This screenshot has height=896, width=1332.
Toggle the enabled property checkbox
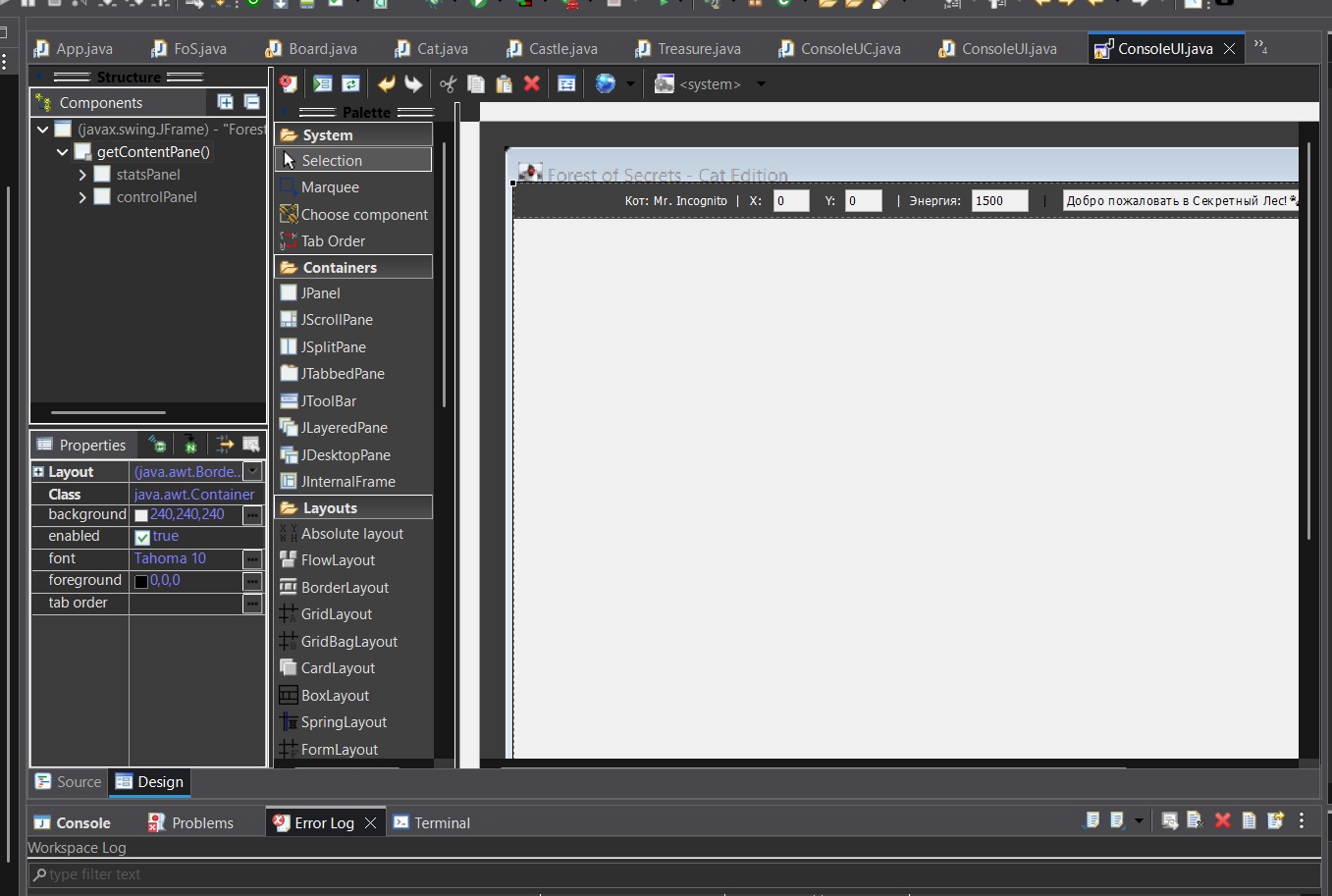(142, 537)
